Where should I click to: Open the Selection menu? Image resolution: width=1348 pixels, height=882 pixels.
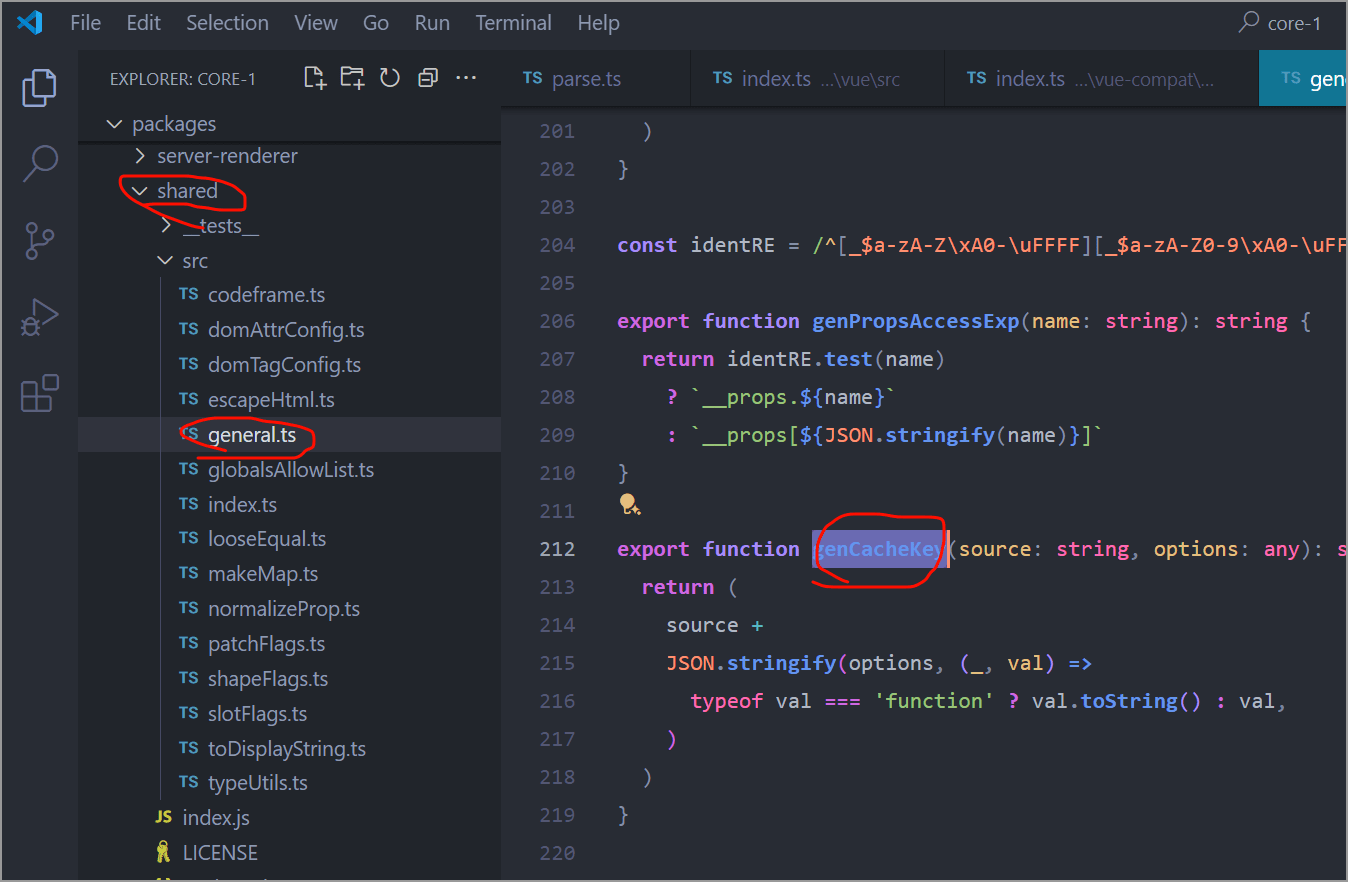[x=227, y=22]
